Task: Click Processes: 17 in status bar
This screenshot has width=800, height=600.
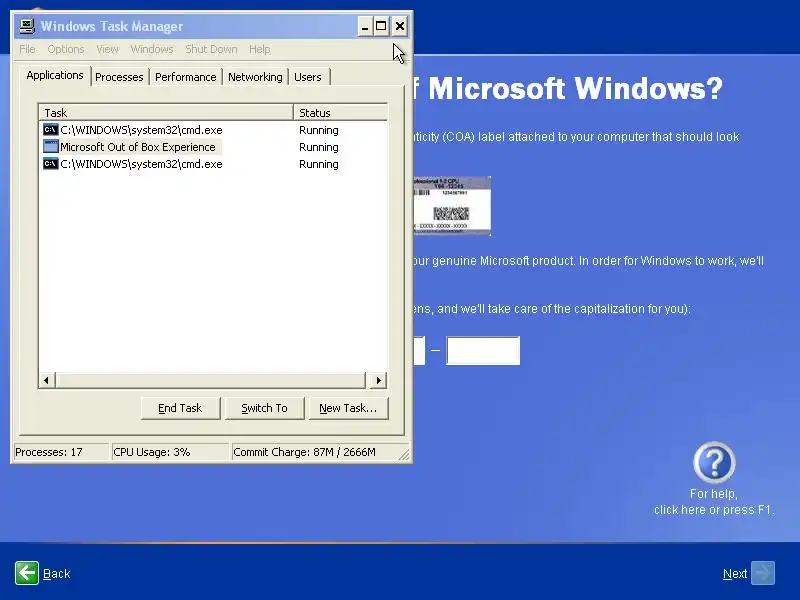Action: click(x=61, y=452)
